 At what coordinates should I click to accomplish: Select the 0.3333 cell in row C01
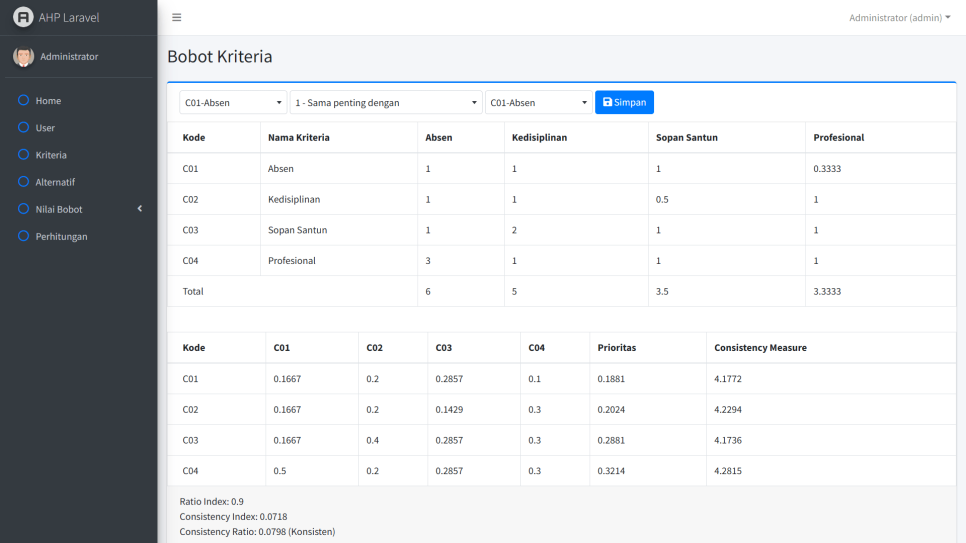(x=827, y=168)
